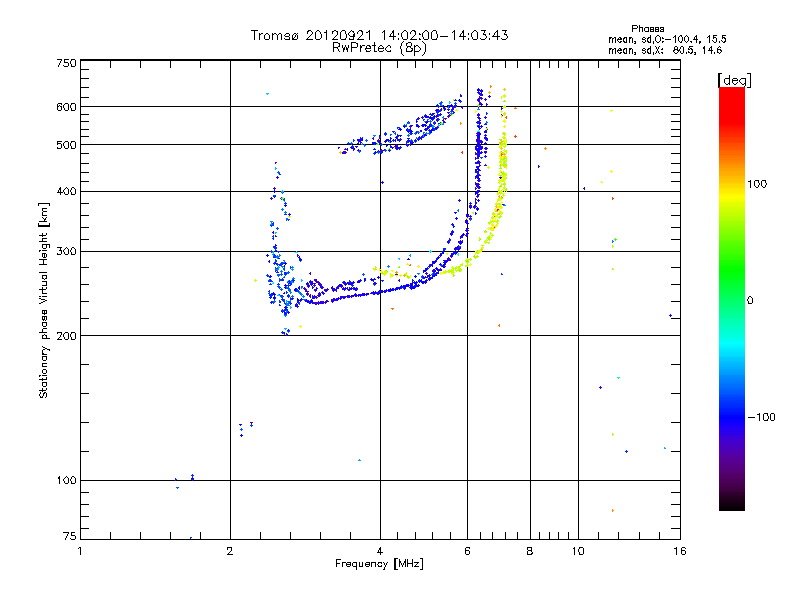800x600 pixels.
Task: Click the x-axis tick label '2'
Action: pos(230,551)
